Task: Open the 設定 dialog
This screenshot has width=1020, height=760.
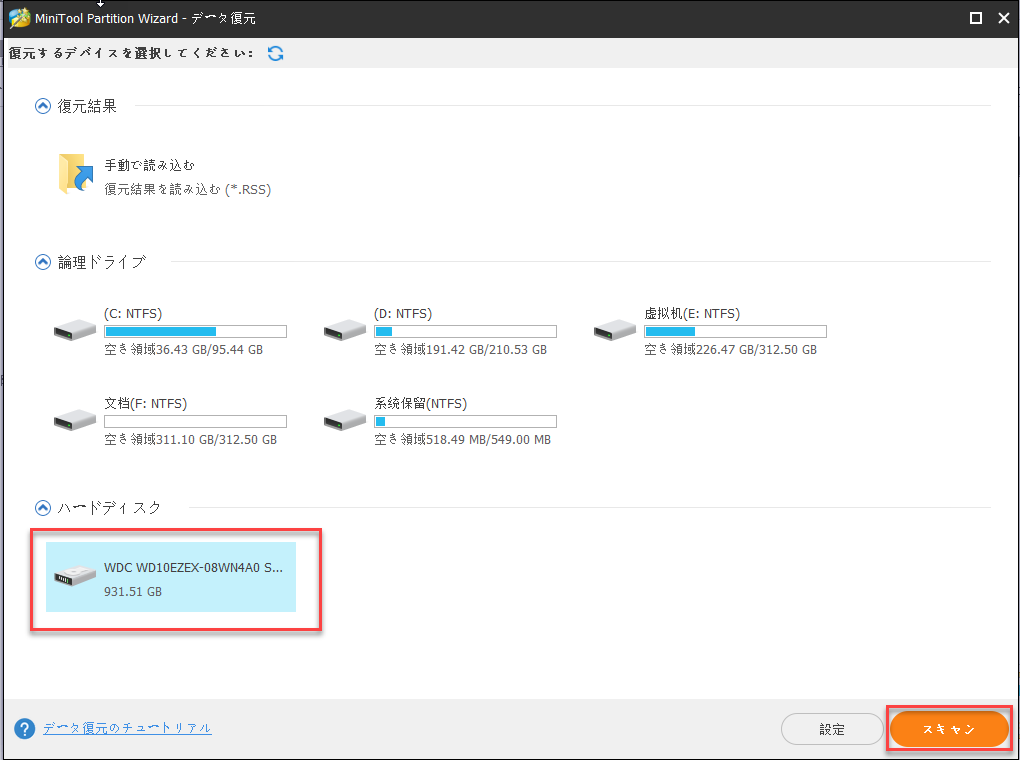Action: (832, 729)
